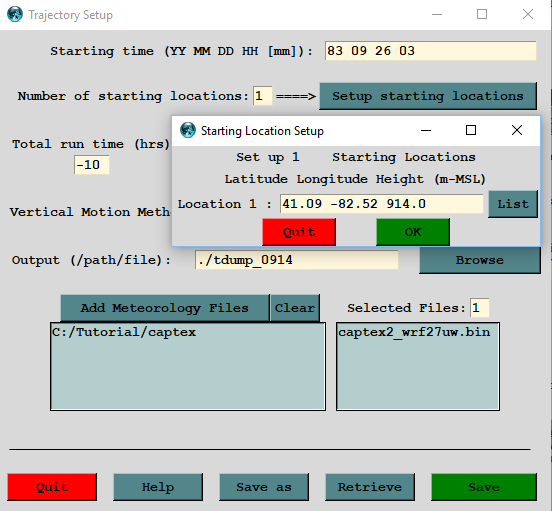Confirm the location with green OK

(x=413, y=232)
